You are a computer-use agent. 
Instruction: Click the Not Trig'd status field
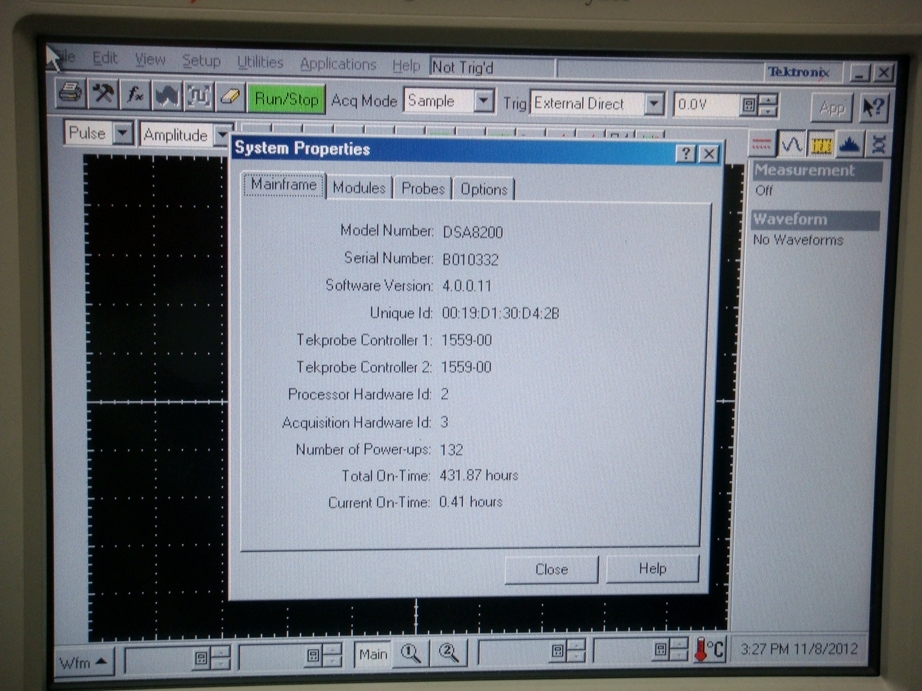493,68
